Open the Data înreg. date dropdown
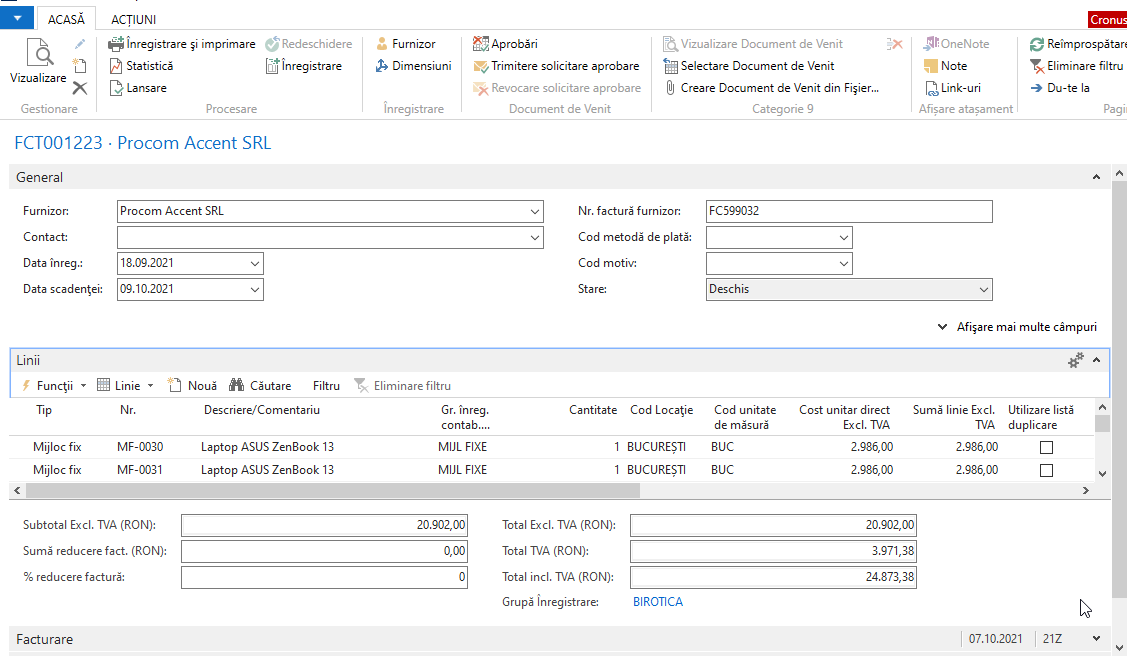This screenshot has height=662, width=1127. 254,263
